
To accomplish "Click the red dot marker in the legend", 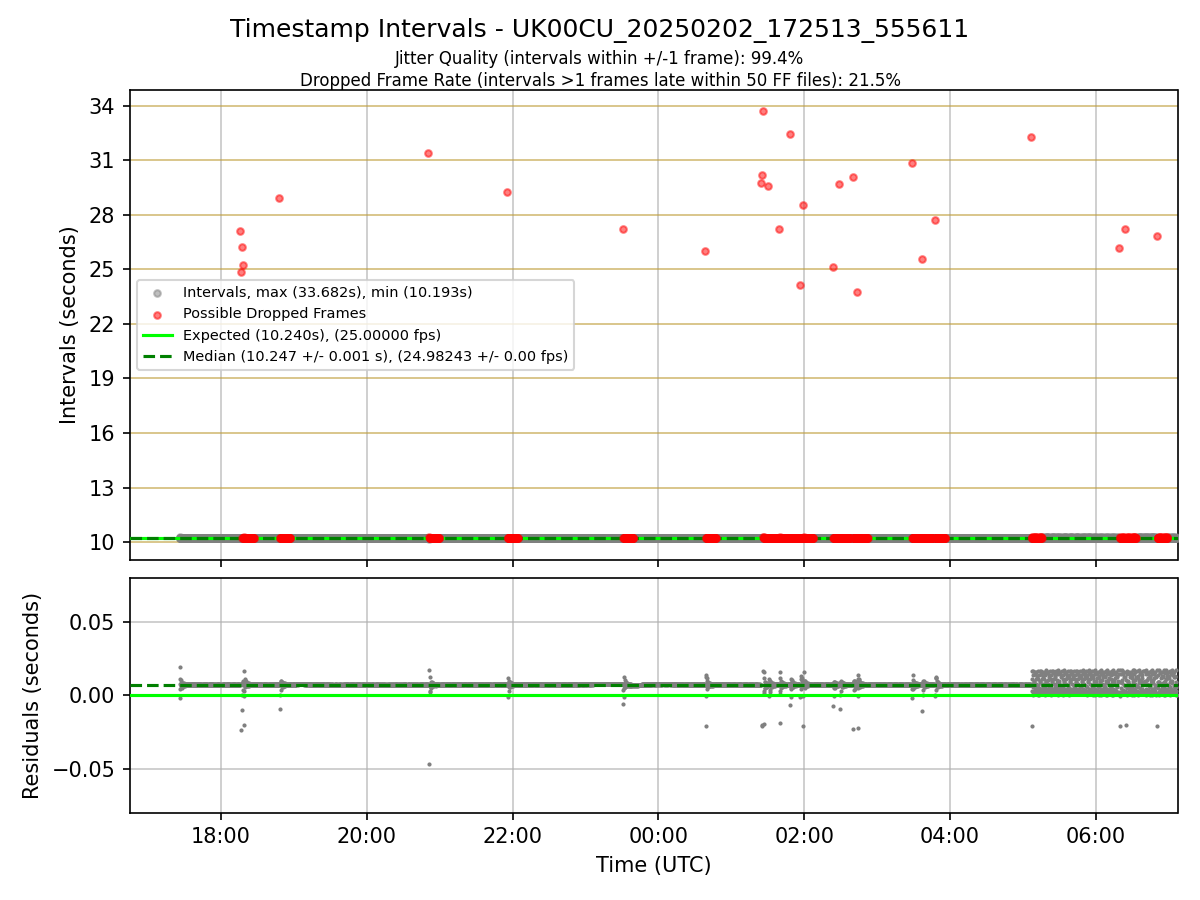I will click(155, 314).
